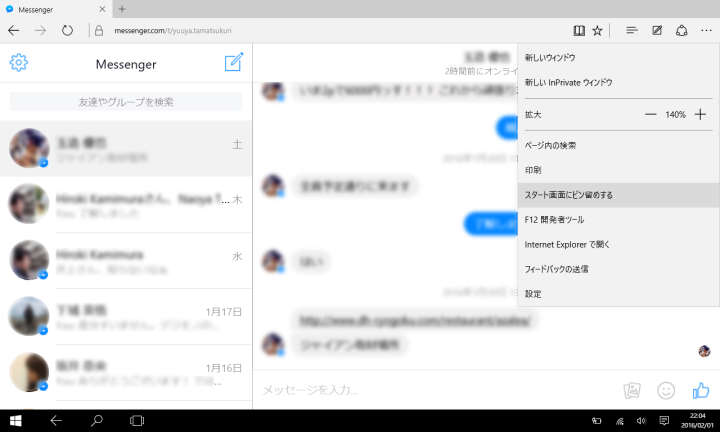The height and width of the screenshot is (432, 720).
Task: Select 新しい InPrivate ウィンドウ menu item
Action: click(618, 83)
